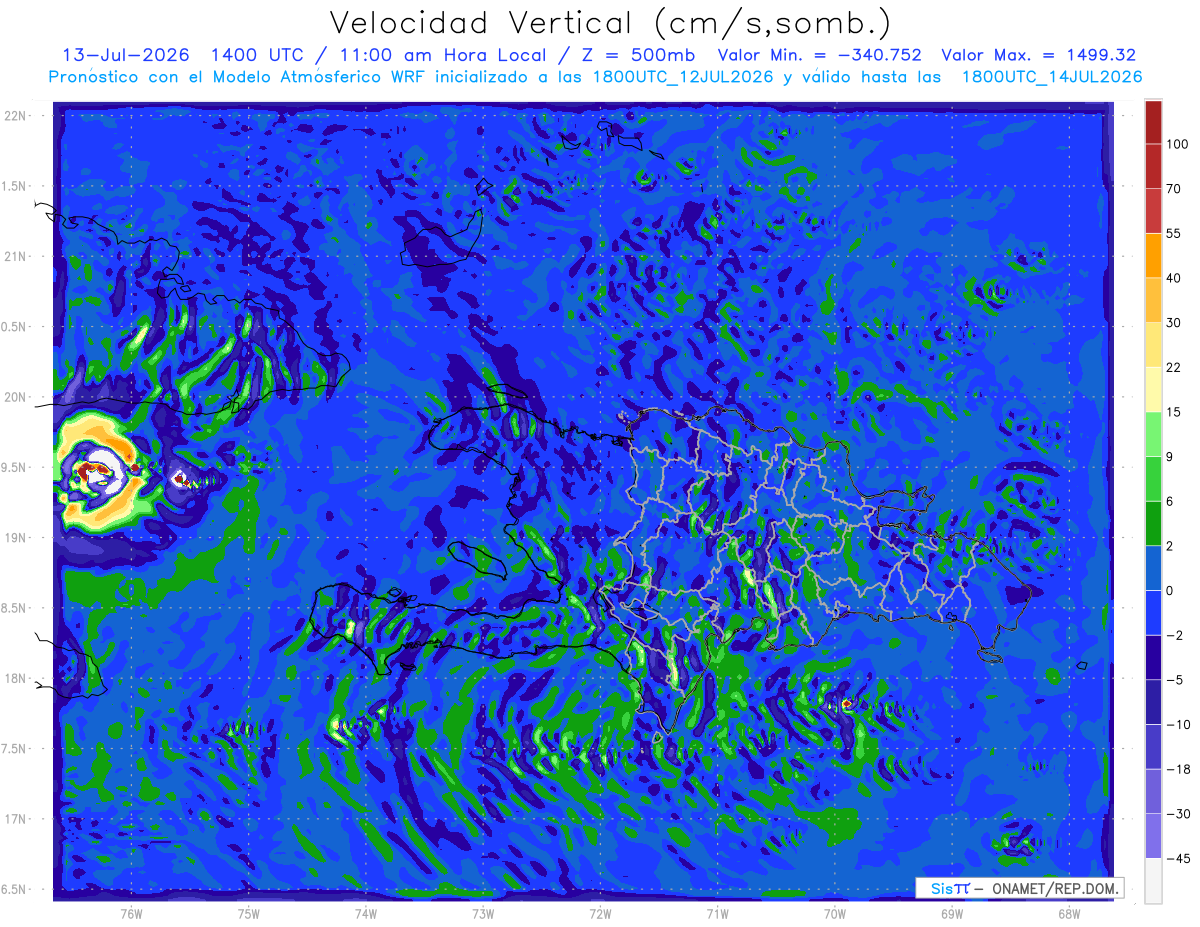
Task: Click the '18N' latitude label
Action: click(16, 678)
